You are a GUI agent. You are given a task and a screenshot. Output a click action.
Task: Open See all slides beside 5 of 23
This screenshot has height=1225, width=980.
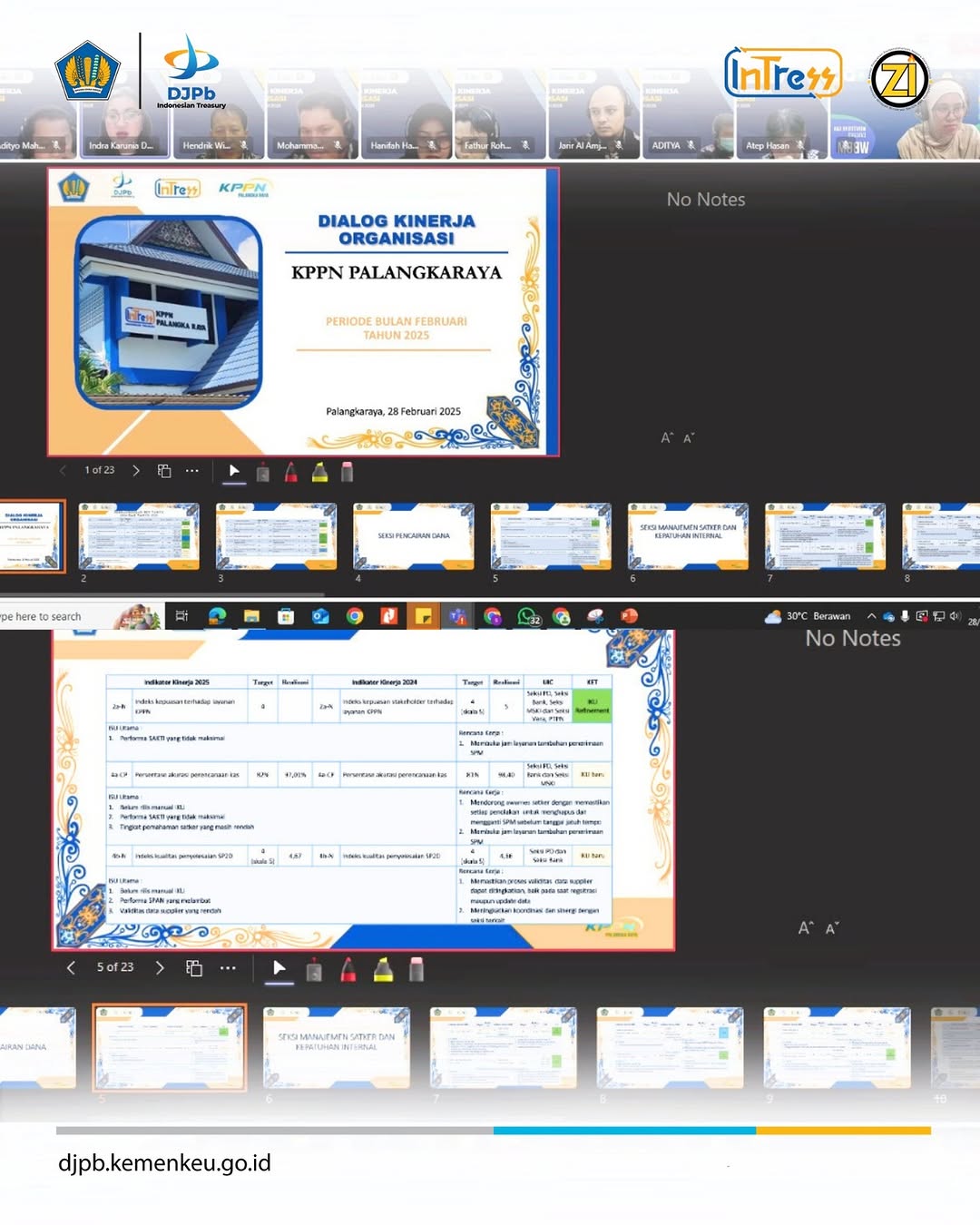[194, 968]
